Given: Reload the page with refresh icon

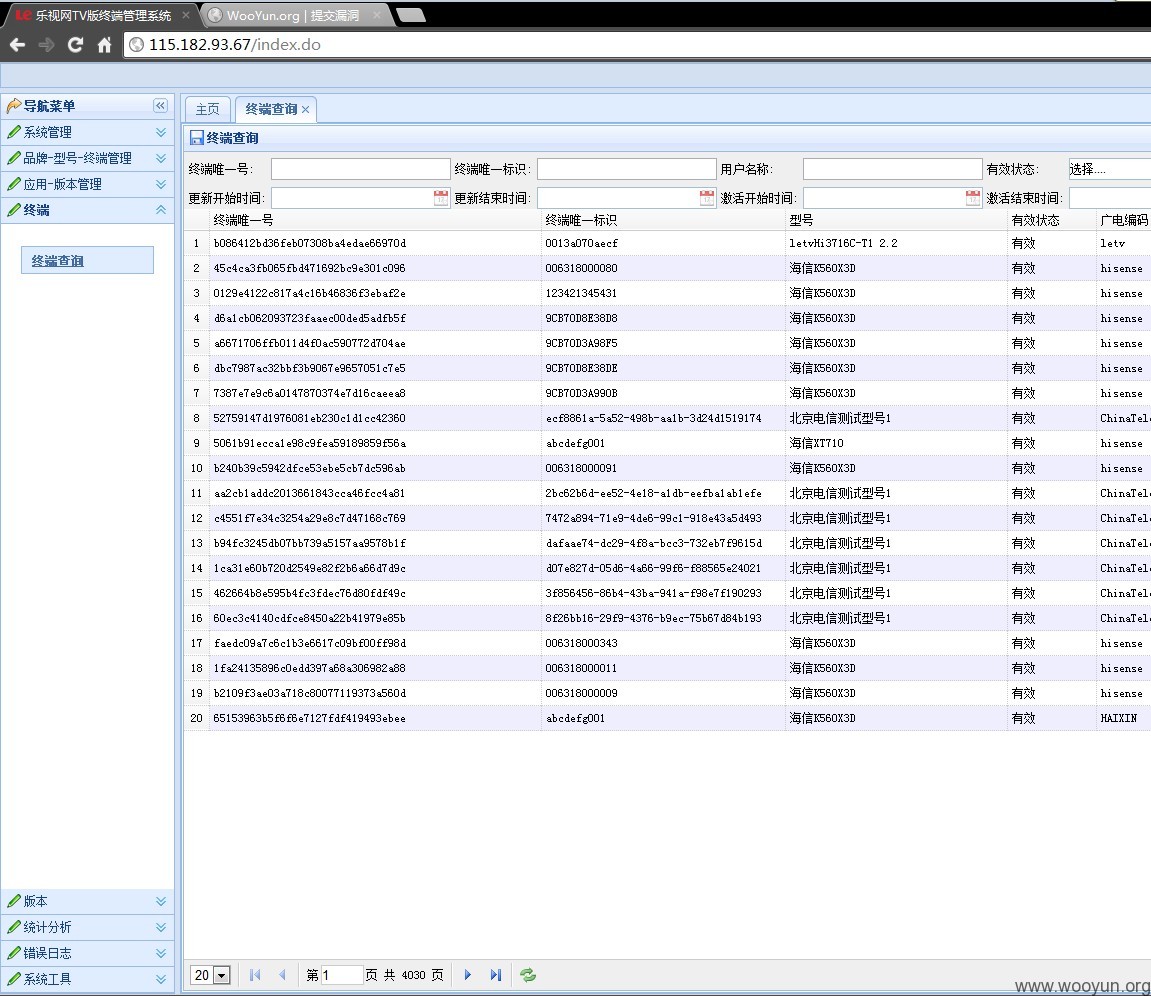Looking at the screenshot, I should pyautogui.click(x=75, y=45).
